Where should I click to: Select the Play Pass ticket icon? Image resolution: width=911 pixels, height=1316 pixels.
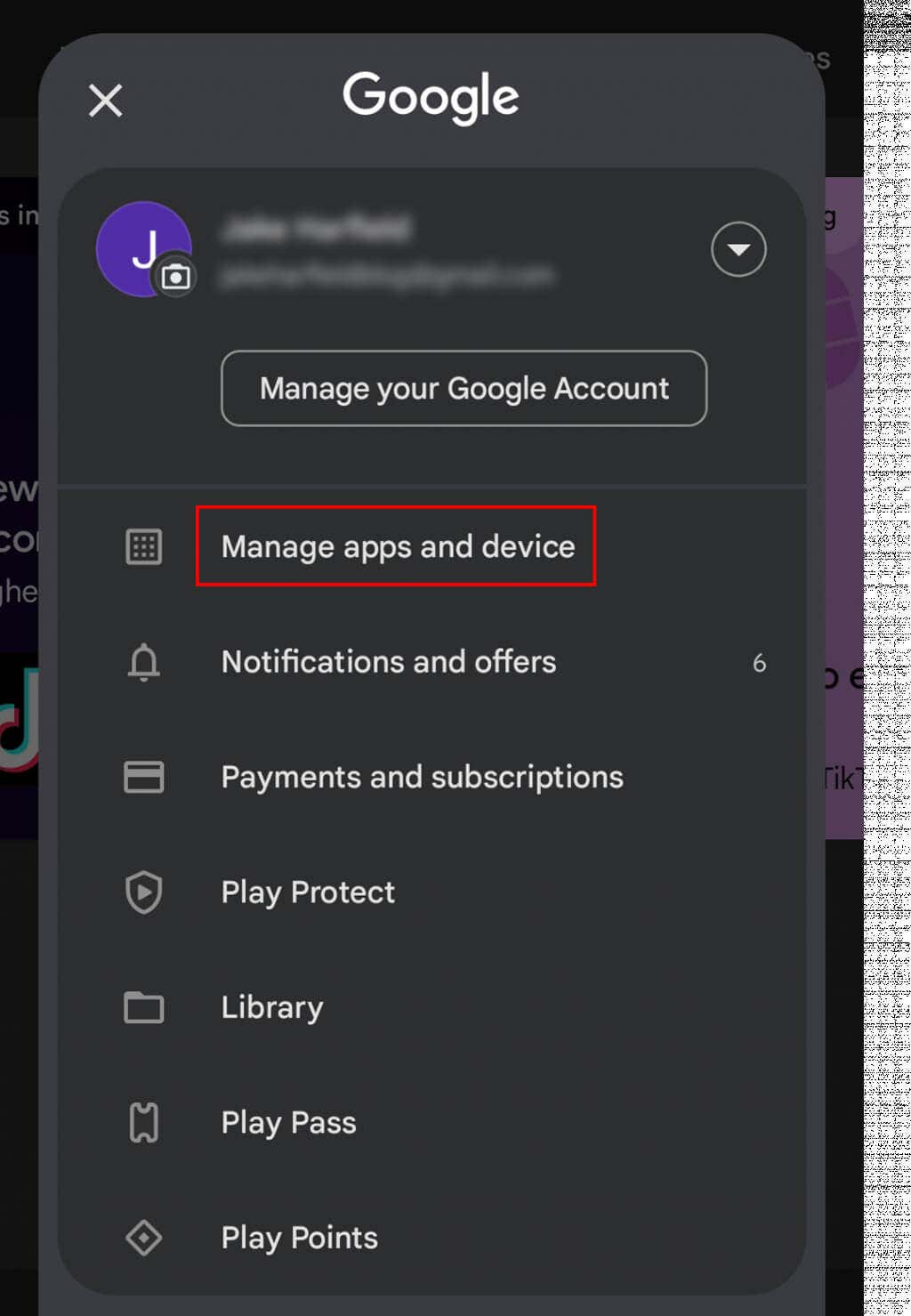143,1122
